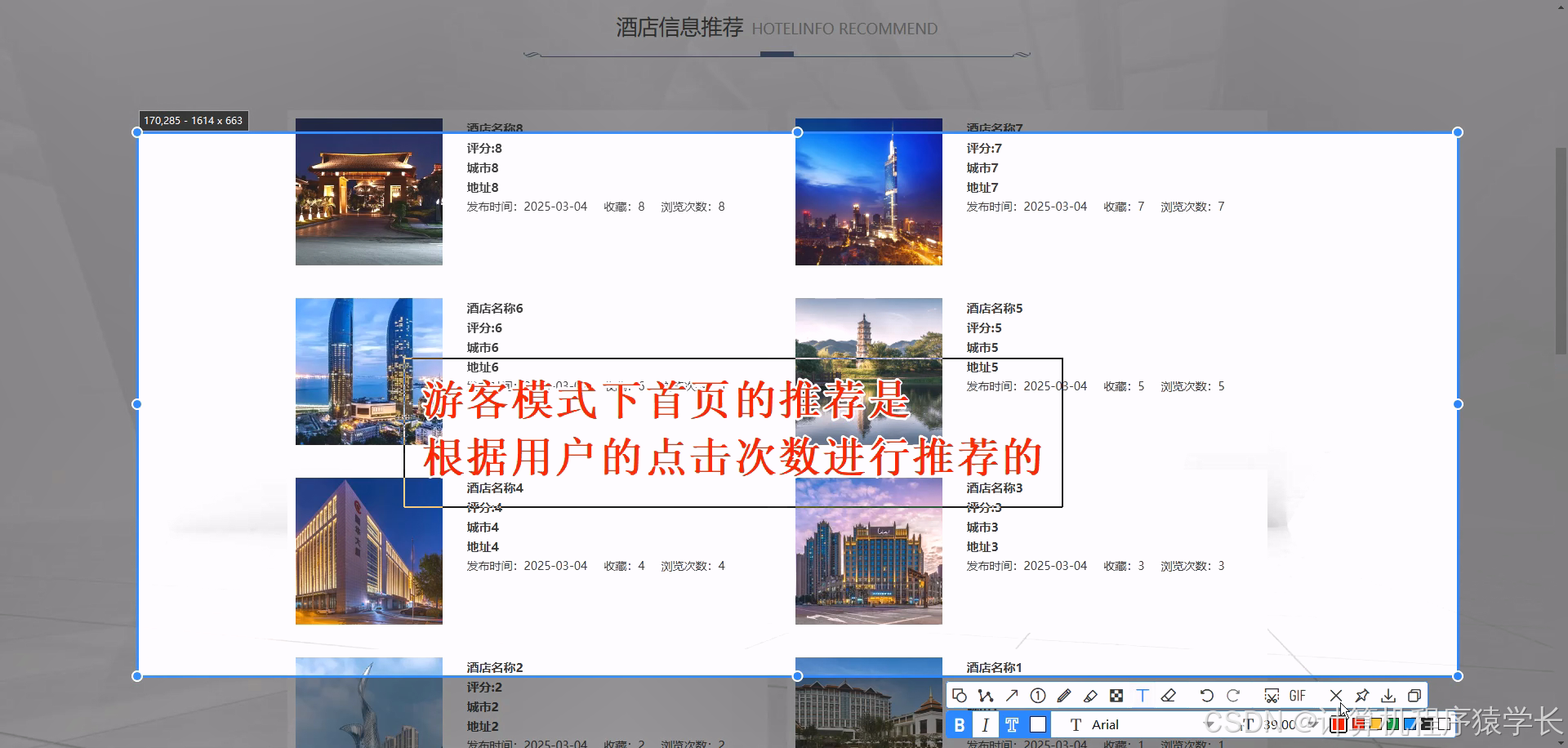Click the 地址4 address text
This screenshot has height=748, width=1568.
(x=483, y=547)
